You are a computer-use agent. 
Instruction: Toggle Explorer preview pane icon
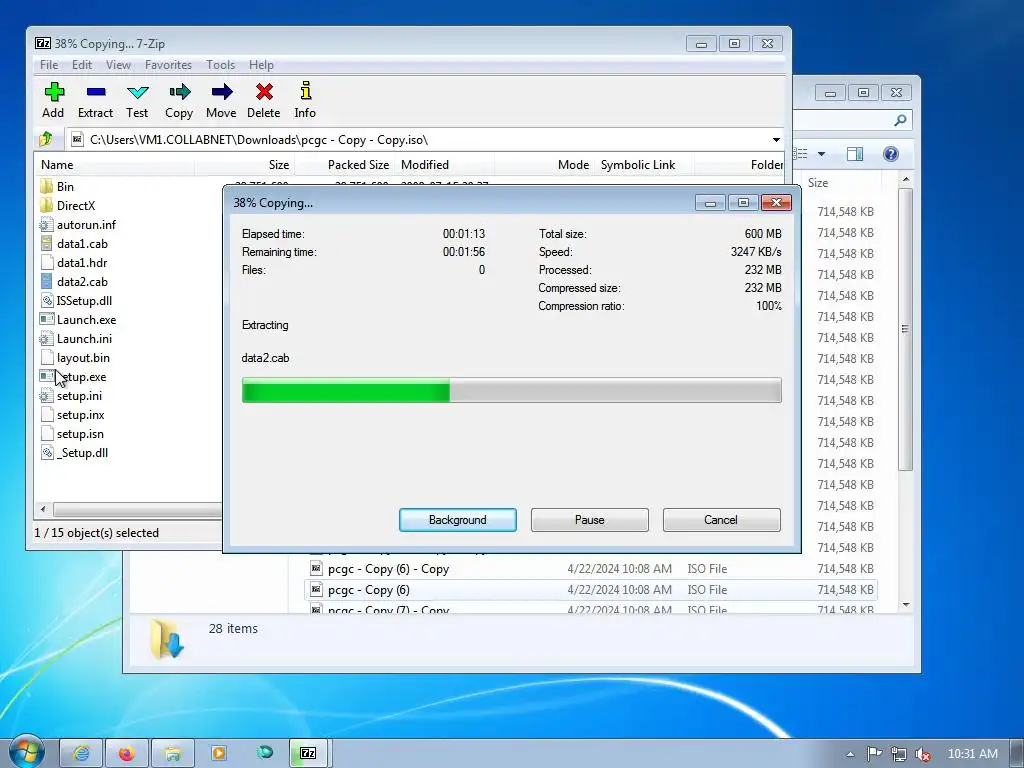[854, 154]
